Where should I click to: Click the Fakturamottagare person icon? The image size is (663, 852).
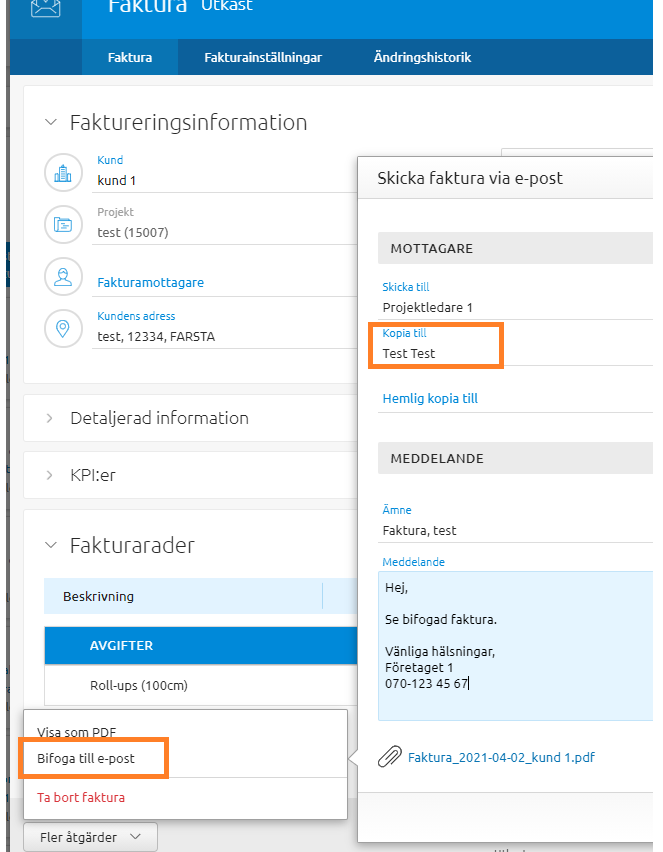63,277
